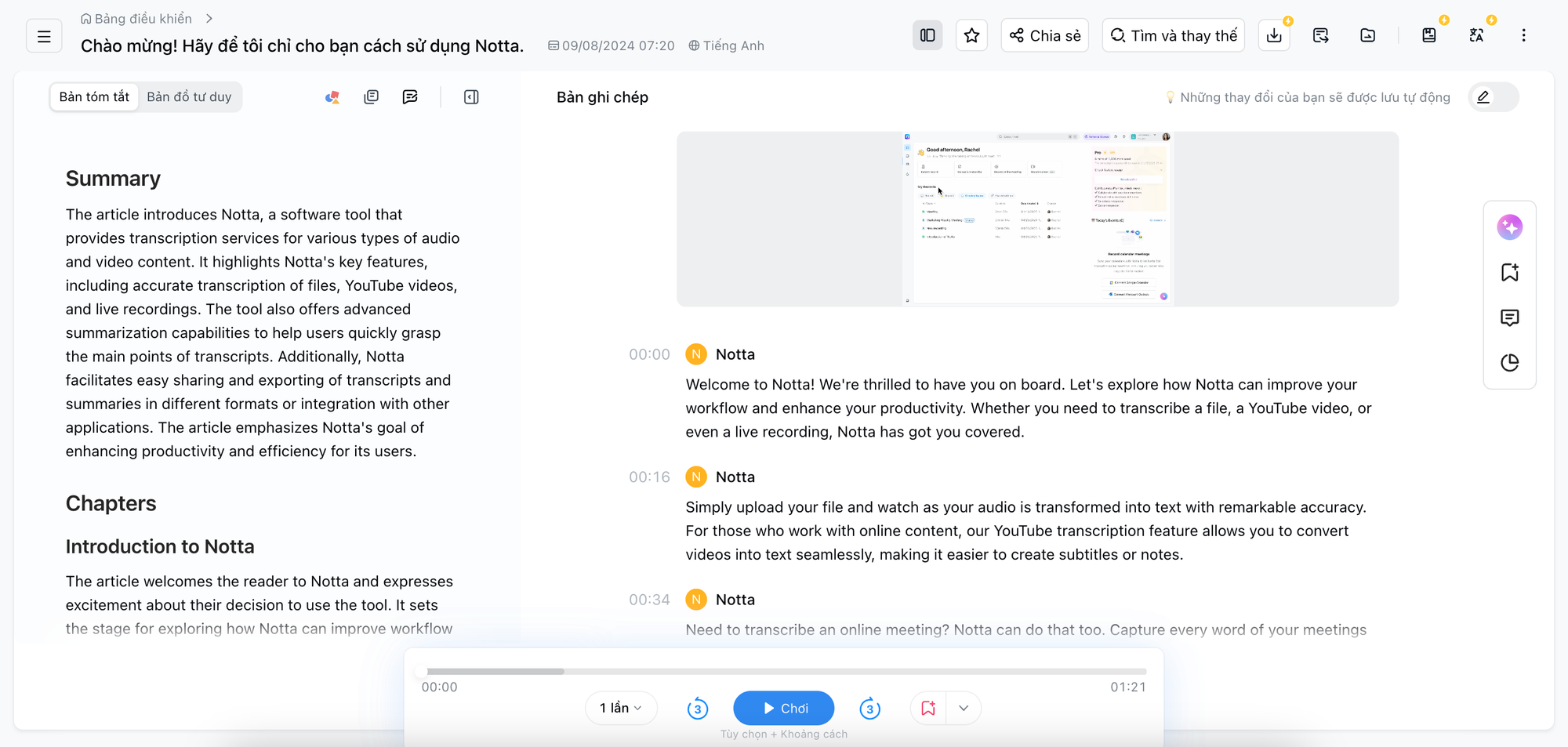Toggle the split-panel layout view

(x=927, y=35)
